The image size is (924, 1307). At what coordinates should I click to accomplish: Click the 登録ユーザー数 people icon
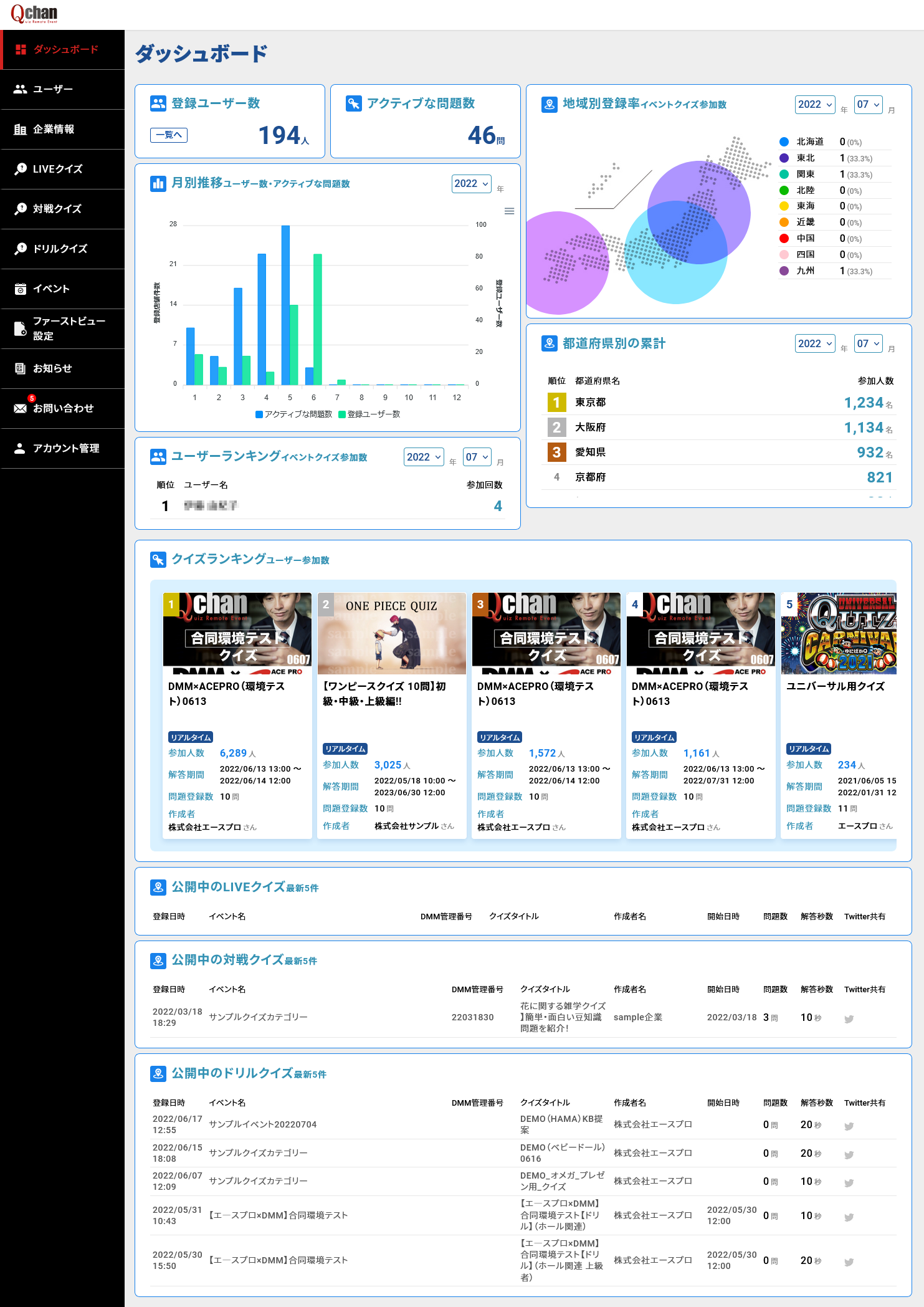point(158,103)
